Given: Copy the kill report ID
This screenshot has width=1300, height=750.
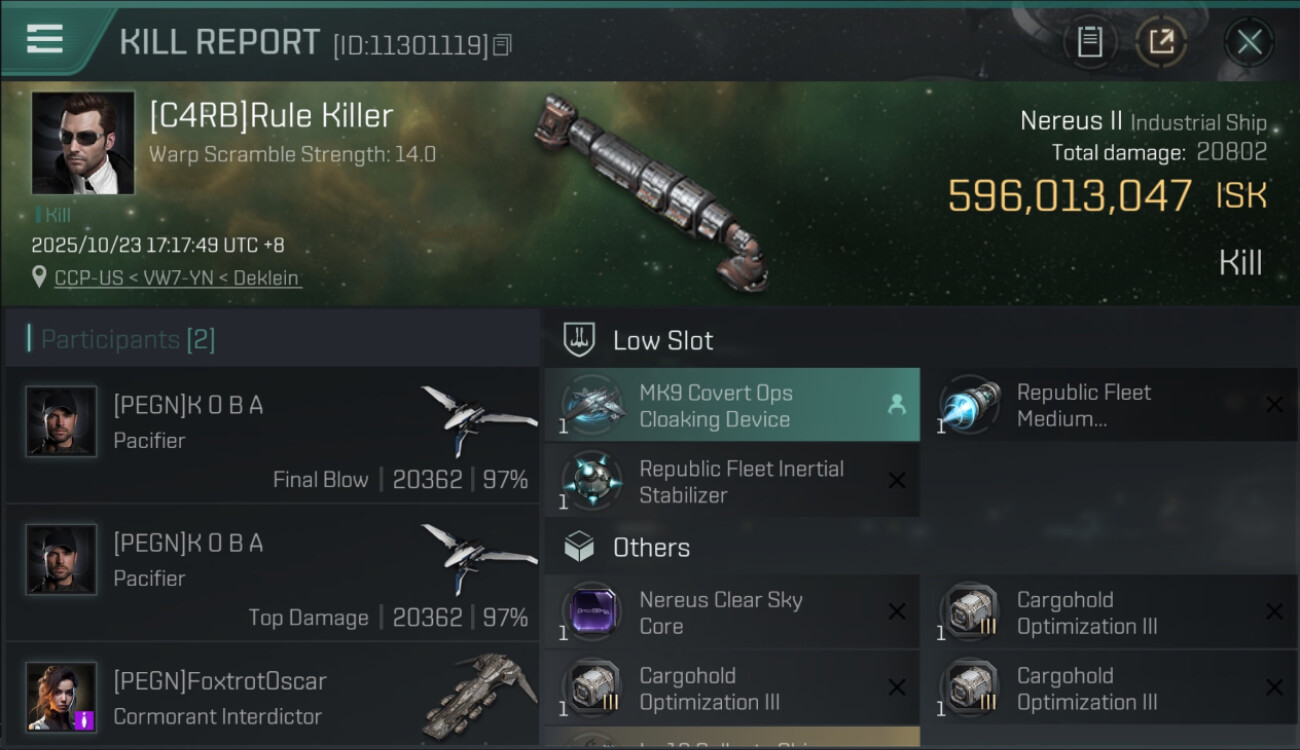Looking at the screenshot, I should (502, 44).
